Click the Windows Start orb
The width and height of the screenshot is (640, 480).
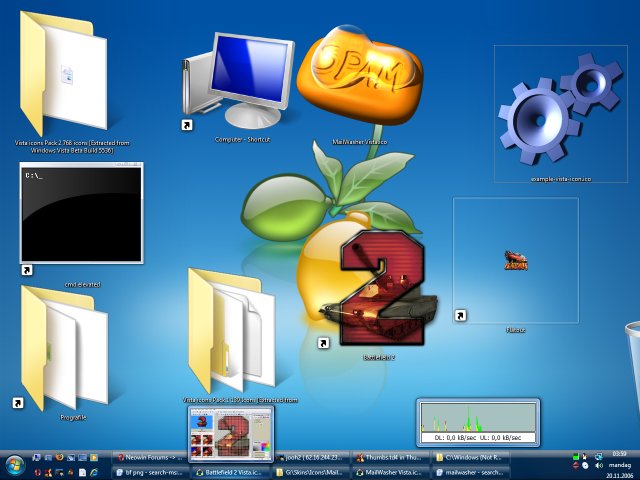coord(15,465)
